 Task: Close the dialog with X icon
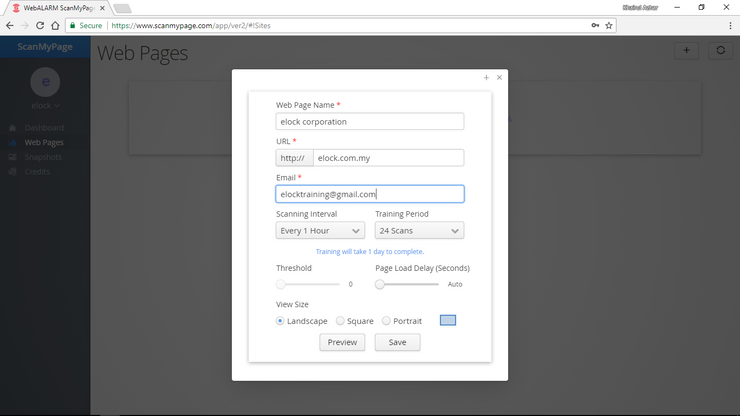[x=499, y=77]
